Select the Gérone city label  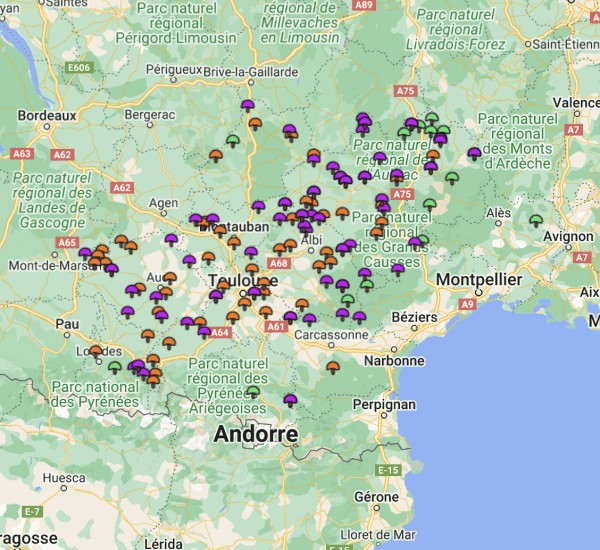click(376, 496)
